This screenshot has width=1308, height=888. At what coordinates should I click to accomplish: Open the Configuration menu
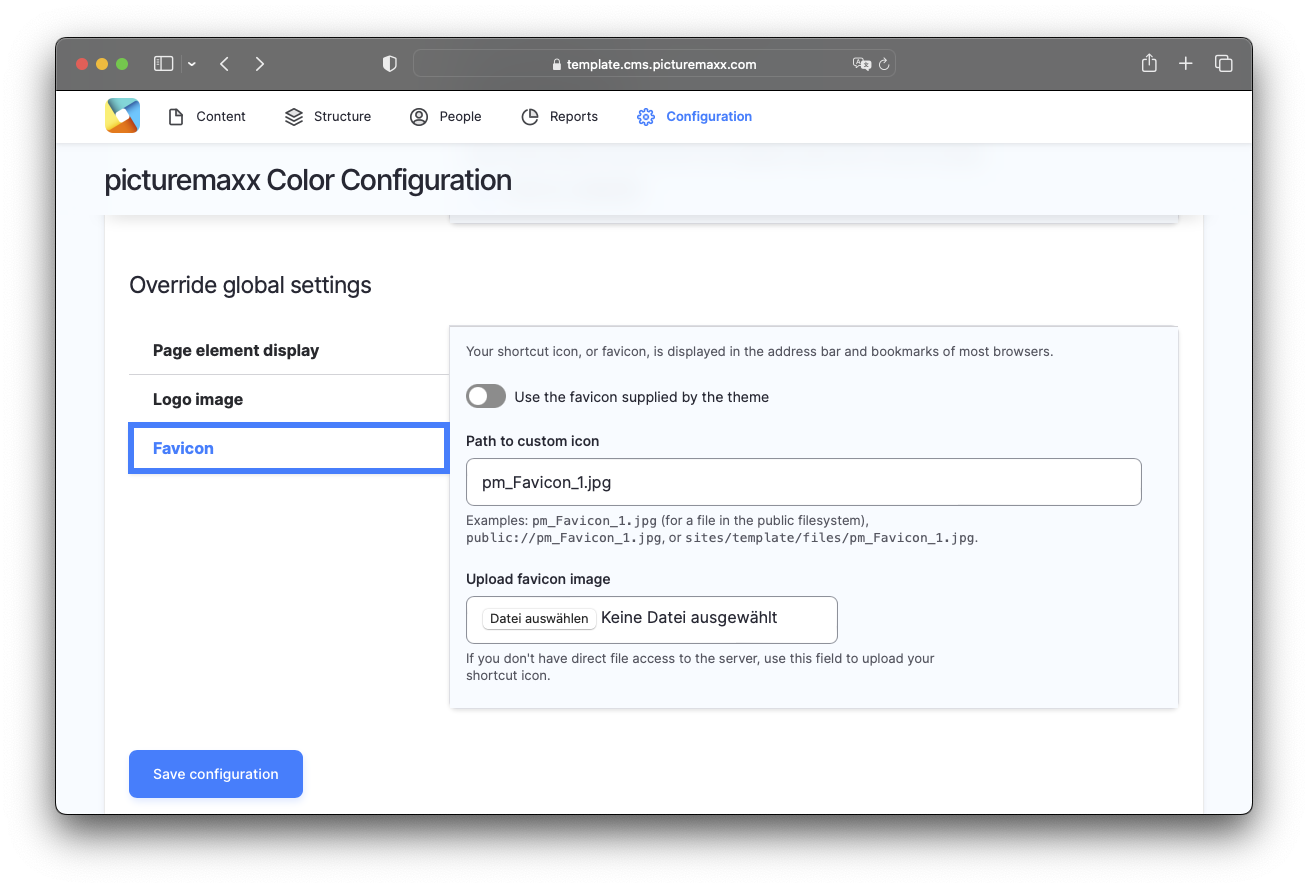click(695, 117)
